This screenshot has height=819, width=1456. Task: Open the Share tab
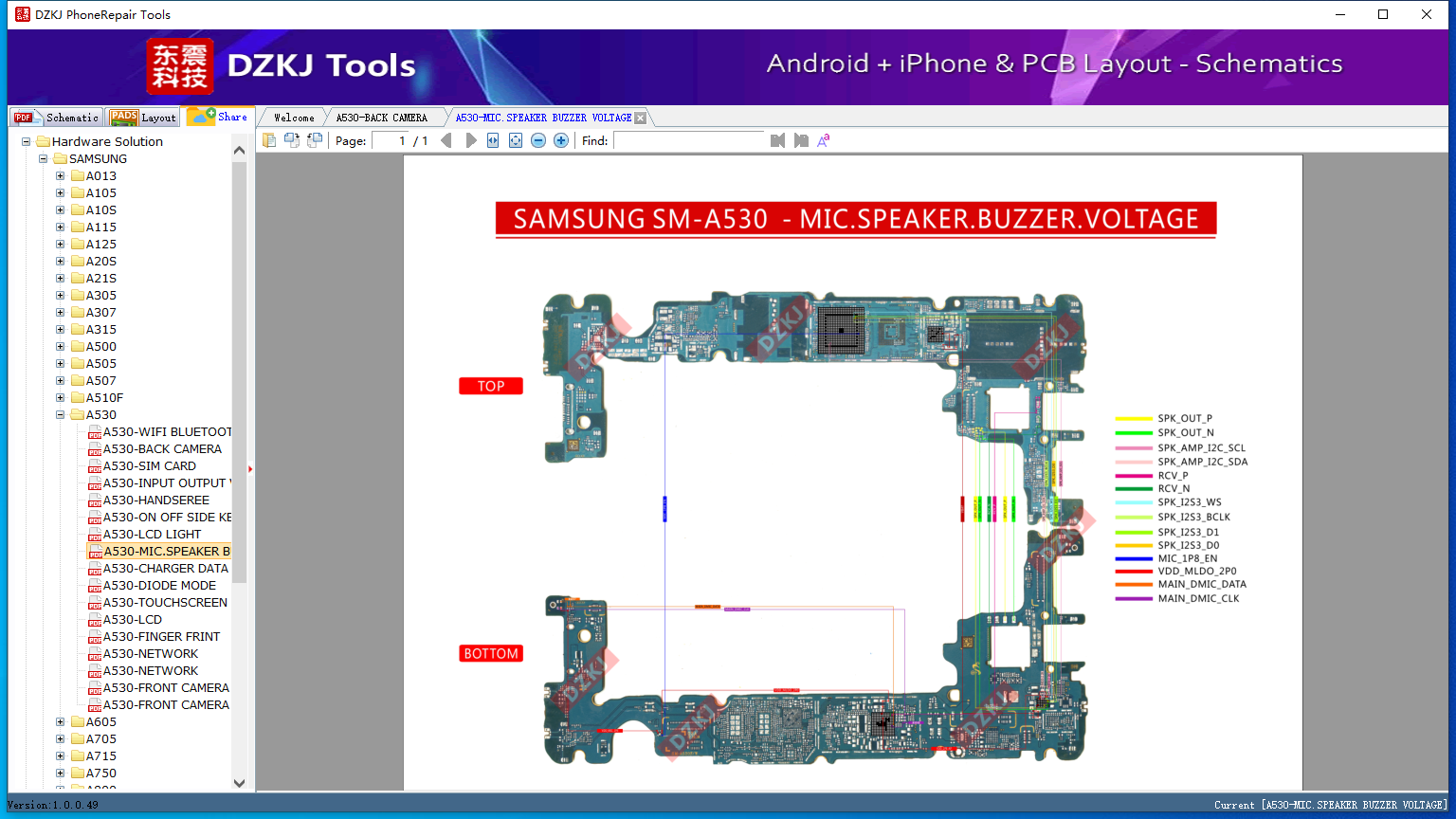coord(218,117)
